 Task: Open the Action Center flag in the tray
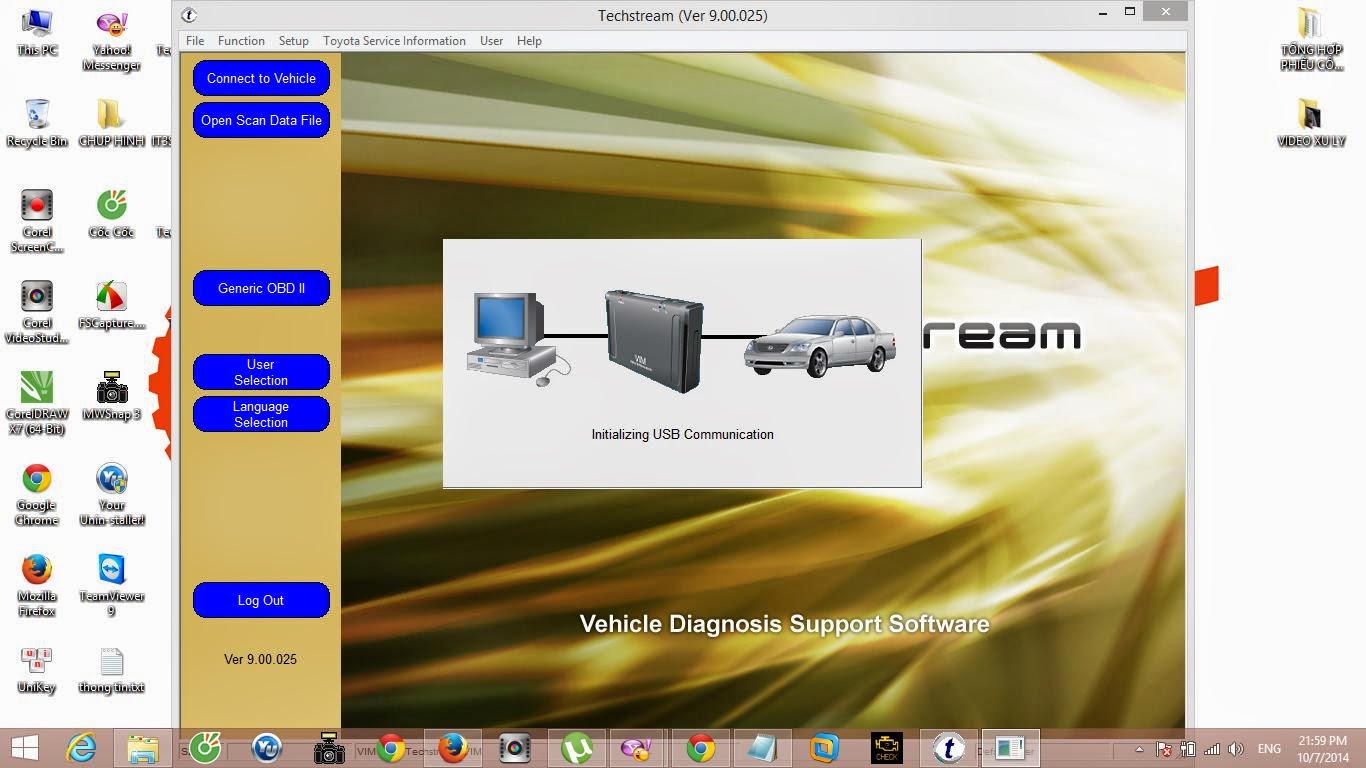(x=1164, y=749)
